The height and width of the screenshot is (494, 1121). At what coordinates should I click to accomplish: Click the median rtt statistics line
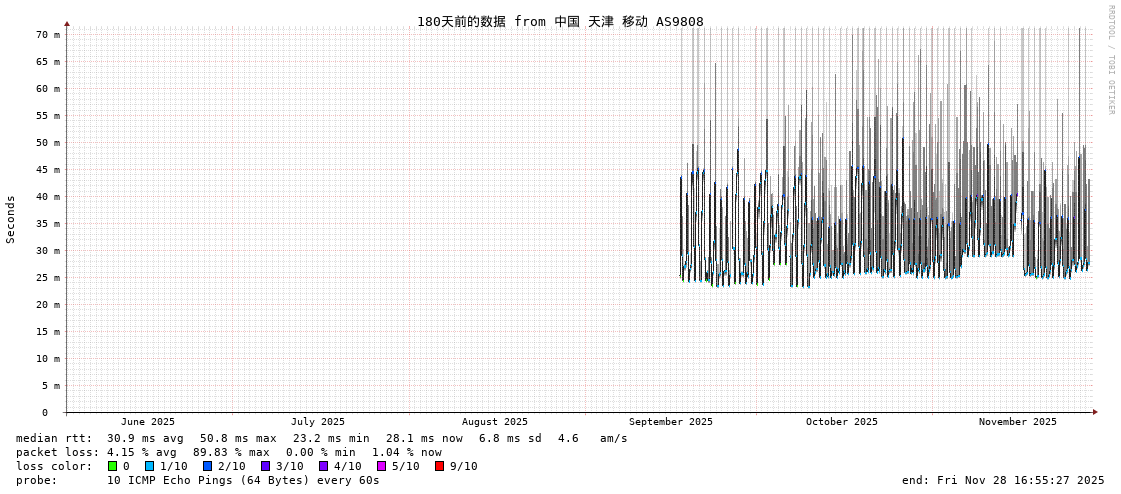(x=321, y=438)
